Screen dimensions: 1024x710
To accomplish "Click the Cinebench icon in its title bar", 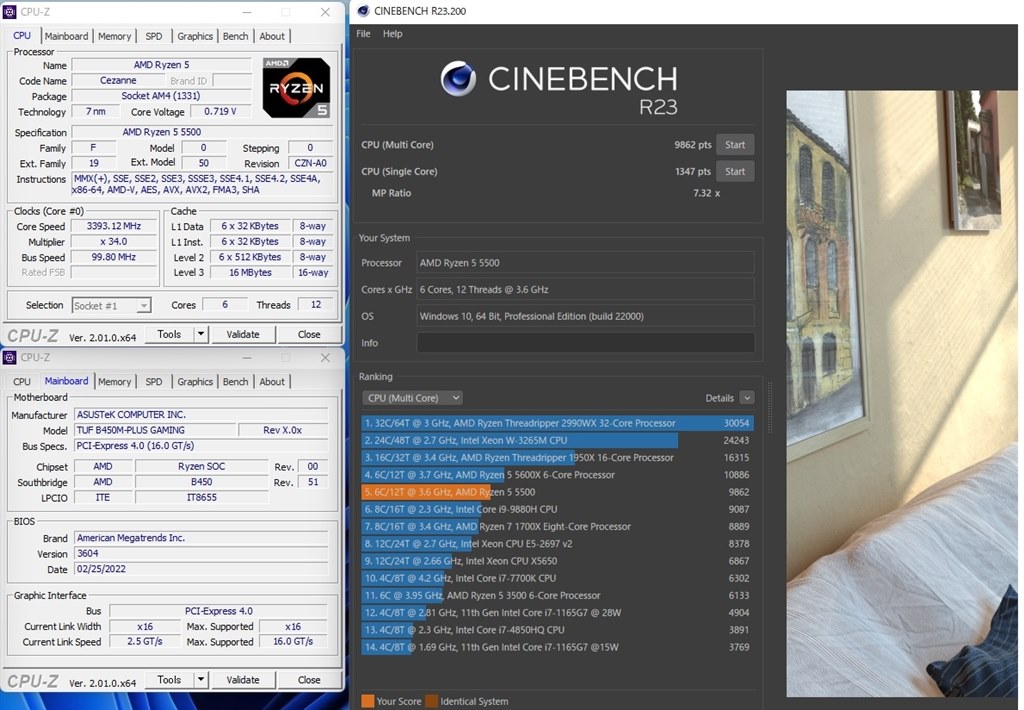I will [x=362, y=11].
